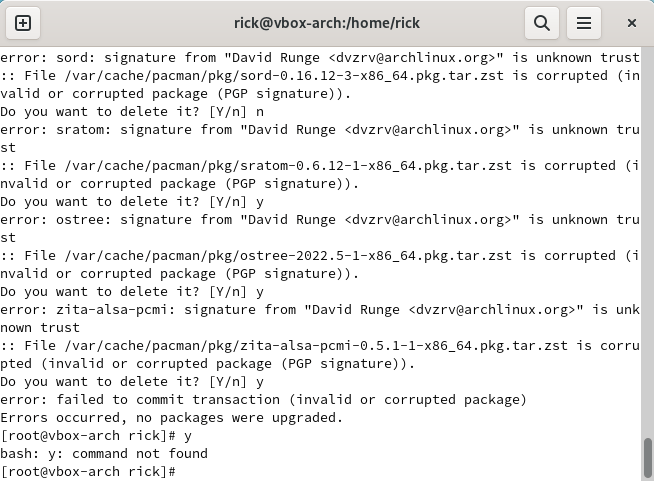Click the vertical scrollbar thumb
Viewport: 654px width, 481px height.
(x=648, y=457)
